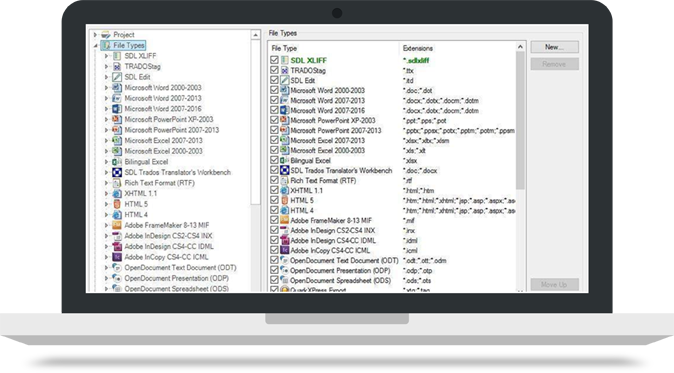The width and height of the screenshot is (674, 373).
Task: Click the New... button
Action: point(555,47)
